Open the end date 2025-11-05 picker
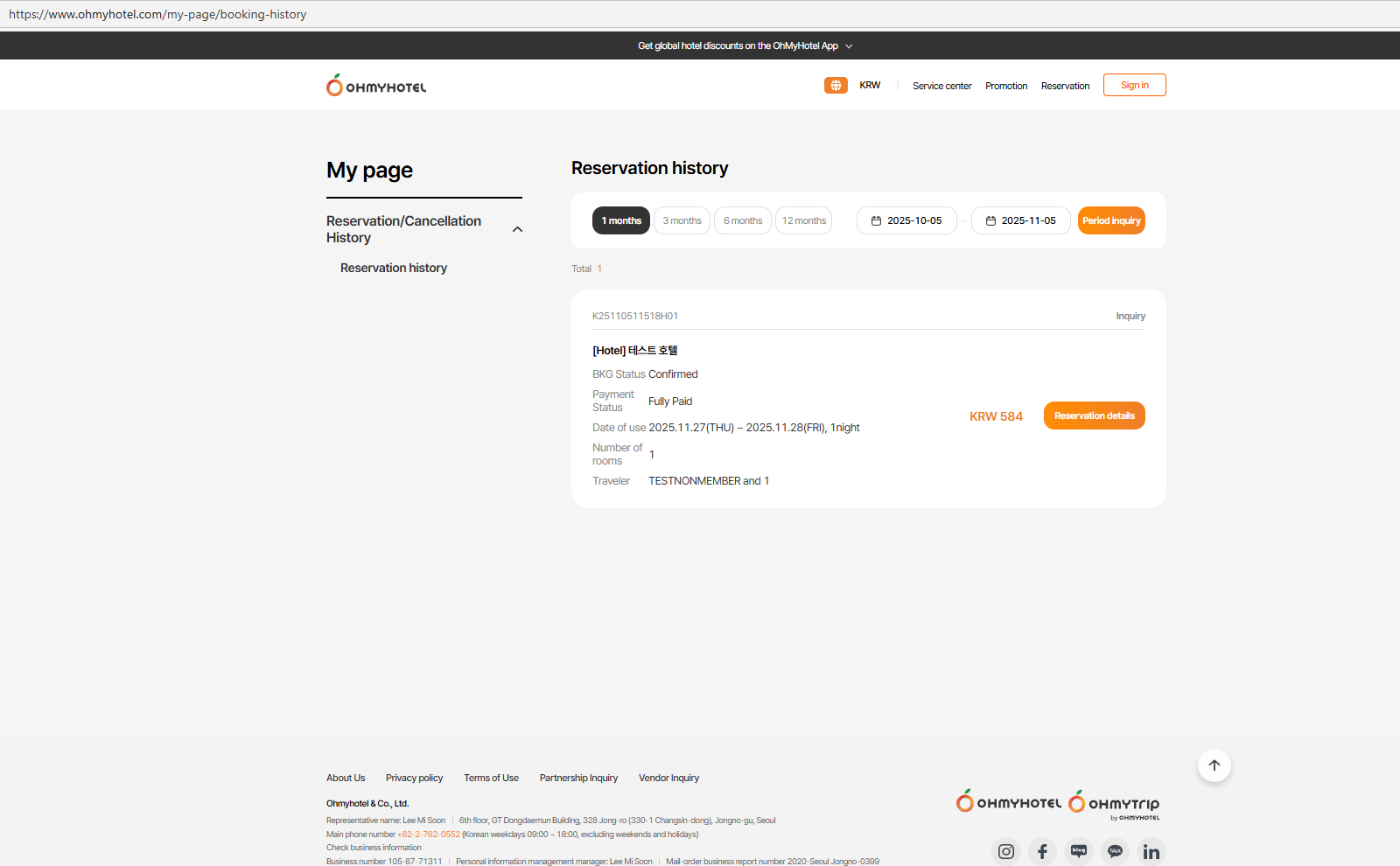Image resolution: width=1400 pixels, height=866 pixels. tap(1021, 220)
